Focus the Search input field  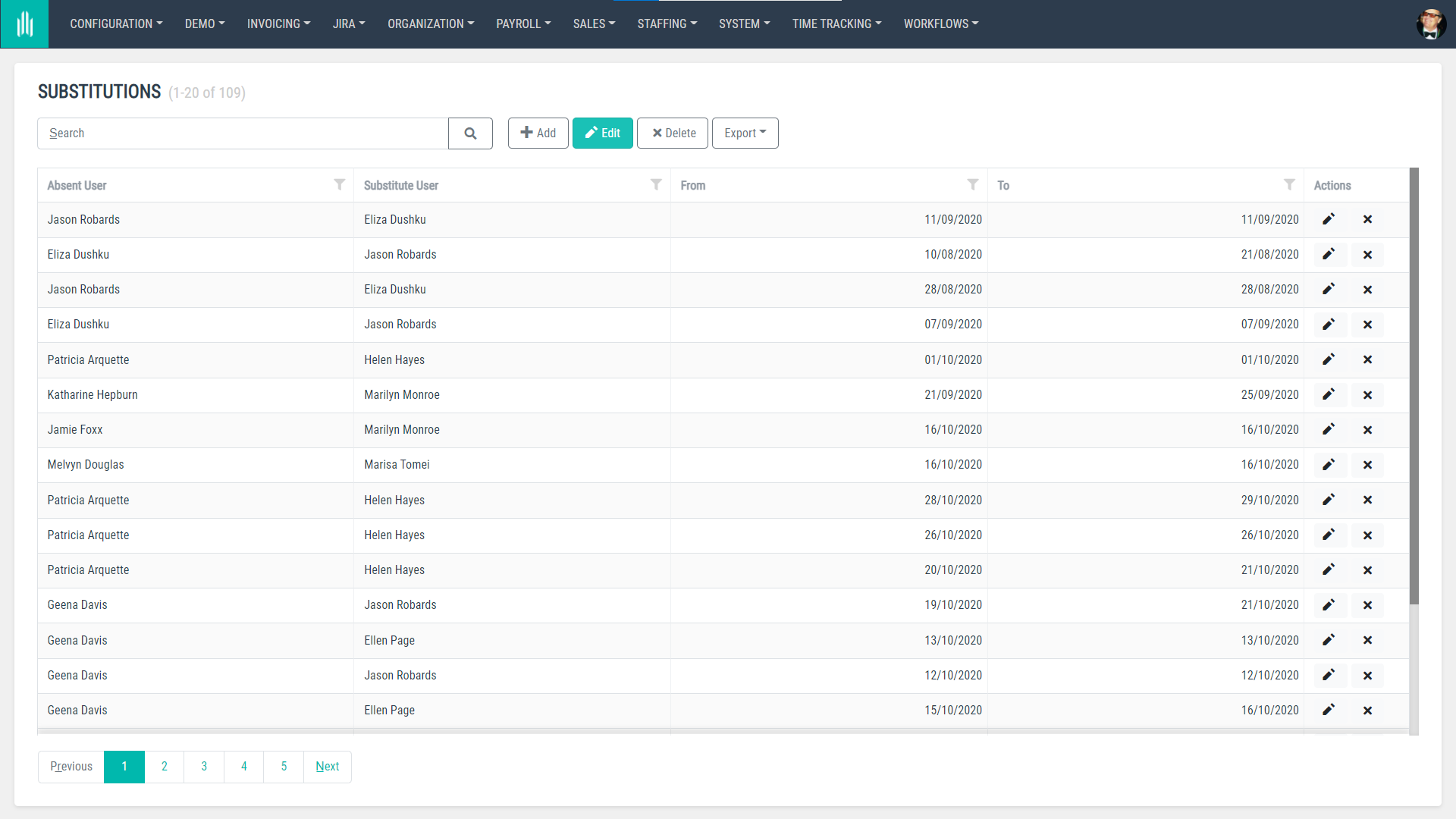(243, 133)
